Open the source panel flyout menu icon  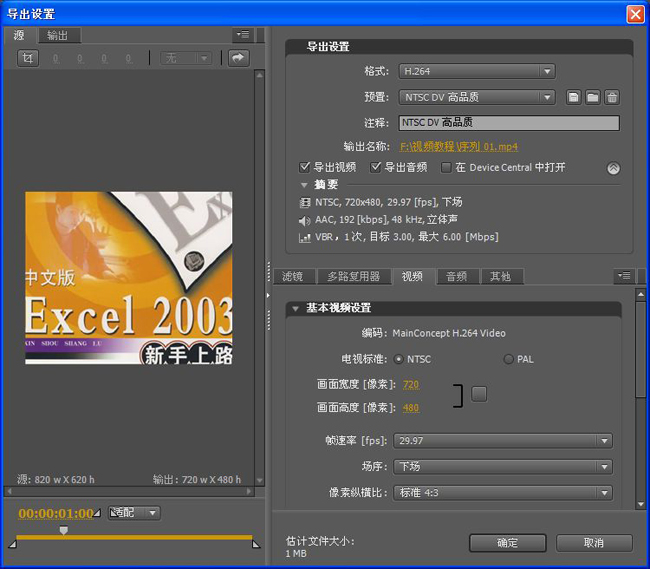point(241,35)
